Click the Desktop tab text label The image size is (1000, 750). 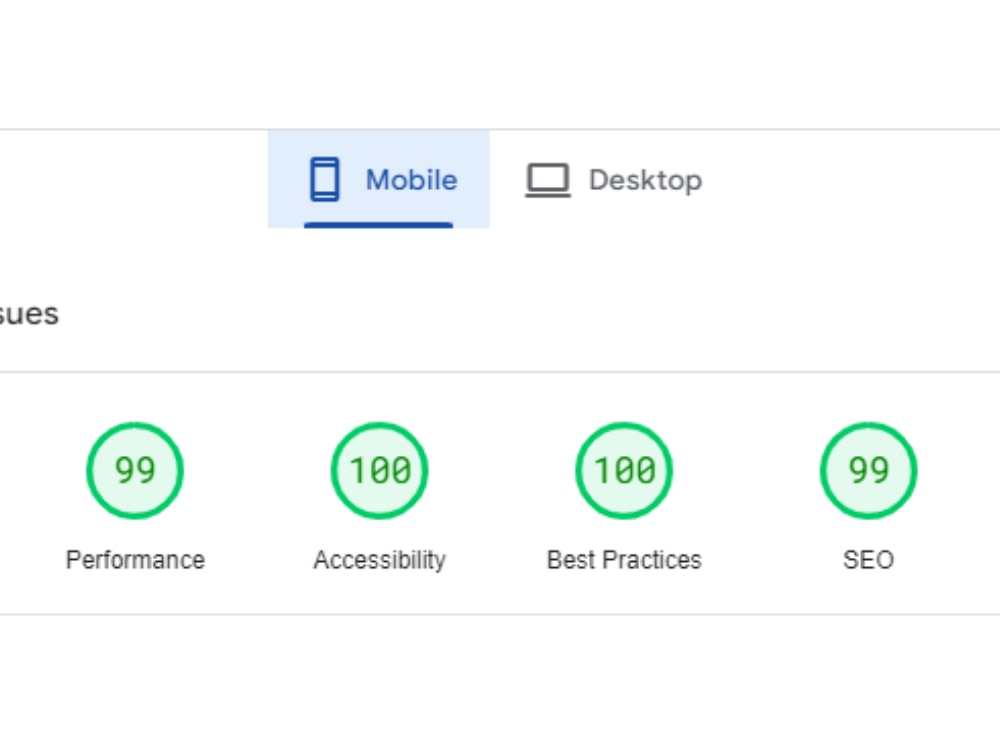click(645, 180)
